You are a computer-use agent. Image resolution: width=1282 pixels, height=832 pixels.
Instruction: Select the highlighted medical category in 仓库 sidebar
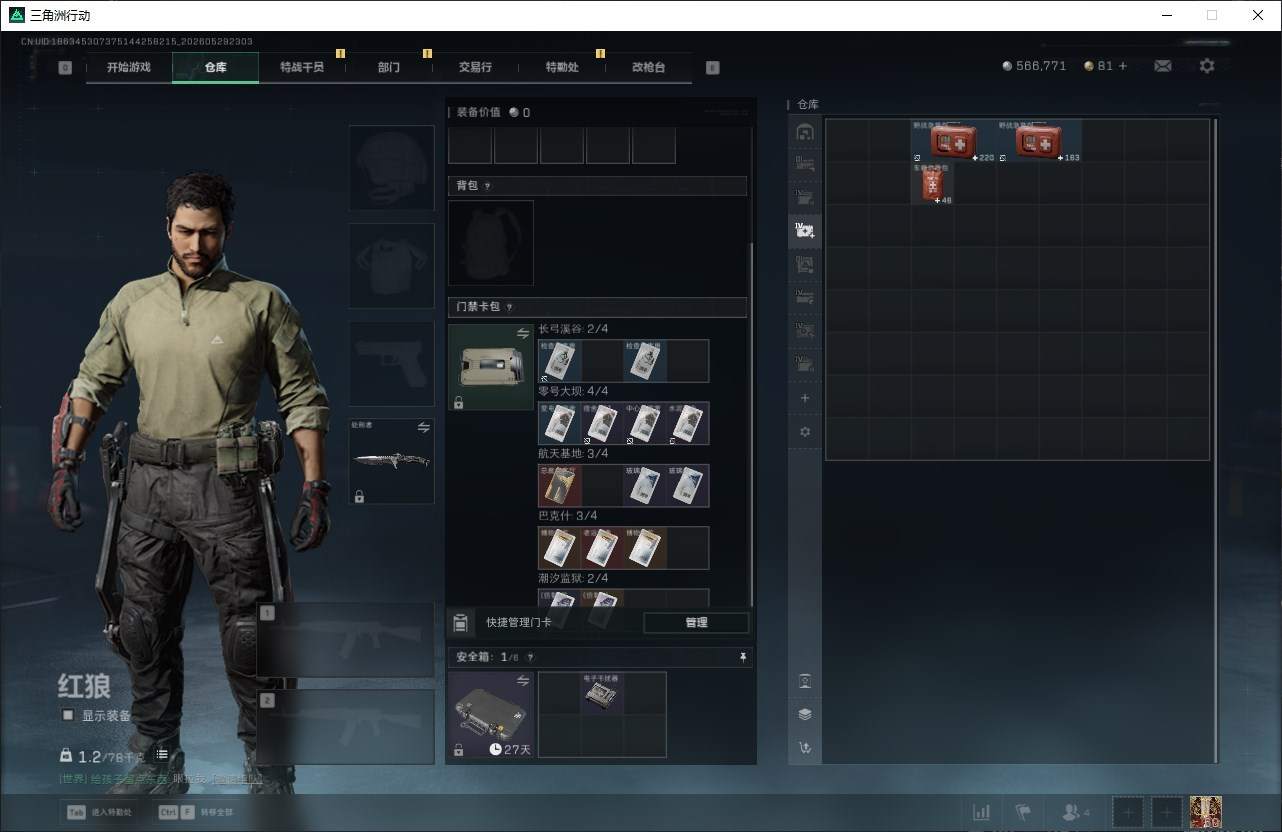pyautogui.click(x=805, y=231)
